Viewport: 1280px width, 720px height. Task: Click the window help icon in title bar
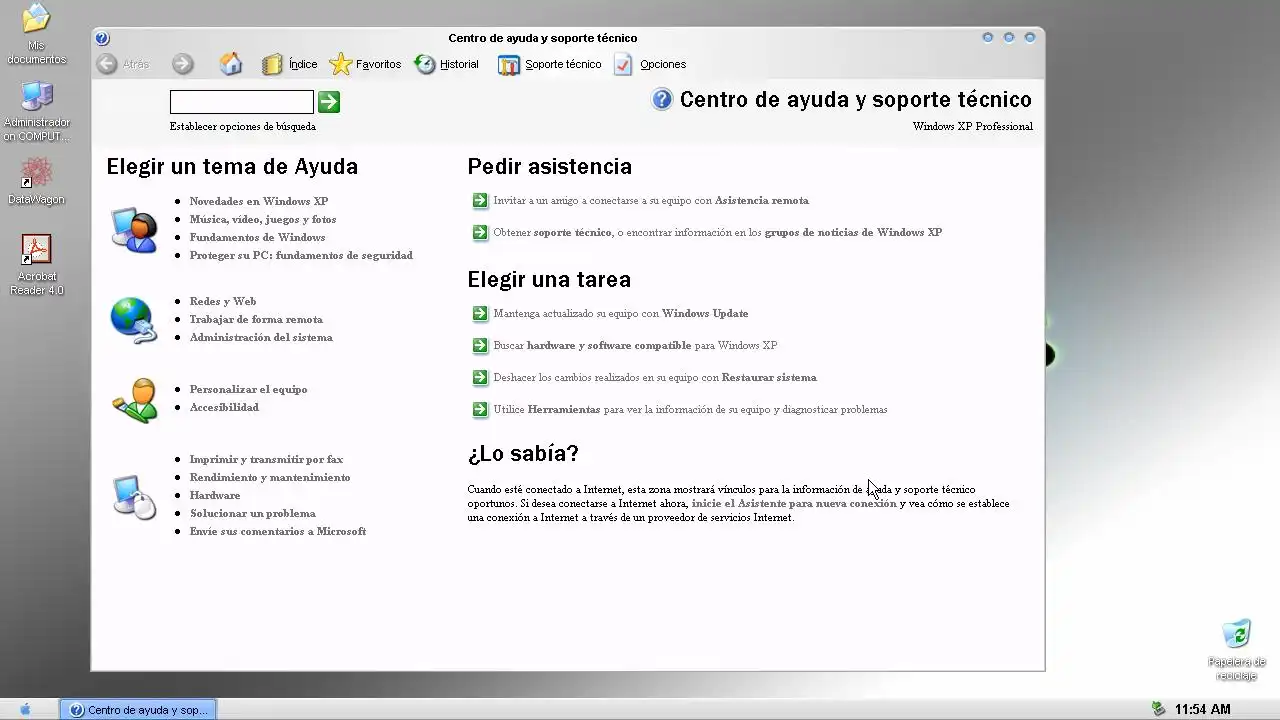102,38
